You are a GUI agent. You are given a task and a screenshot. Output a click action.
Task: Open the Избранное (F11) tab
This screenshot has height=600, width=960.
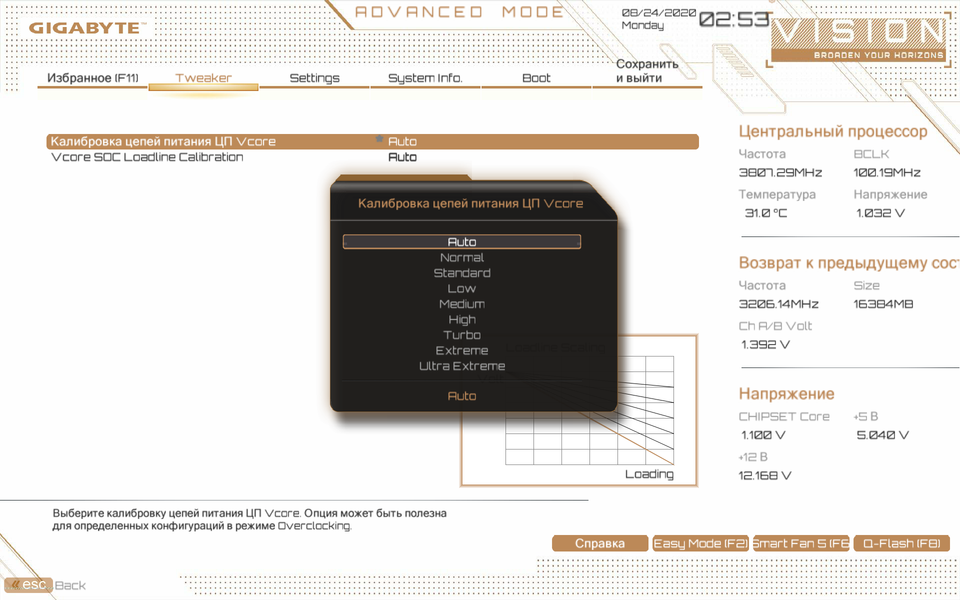coord(92,78)
